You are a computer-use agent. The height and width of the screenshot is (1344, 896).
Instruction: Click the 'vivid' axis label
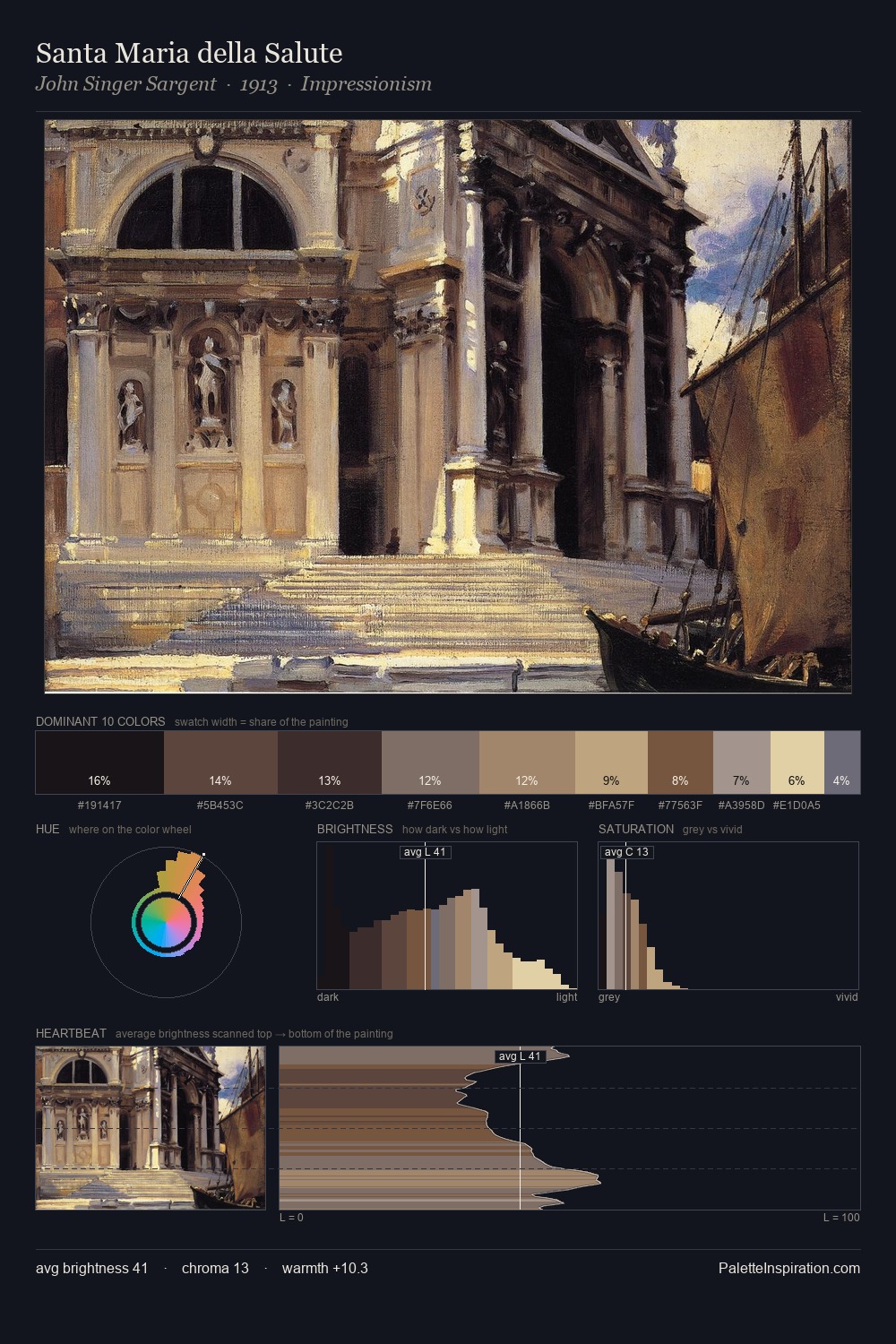(847, 997)
